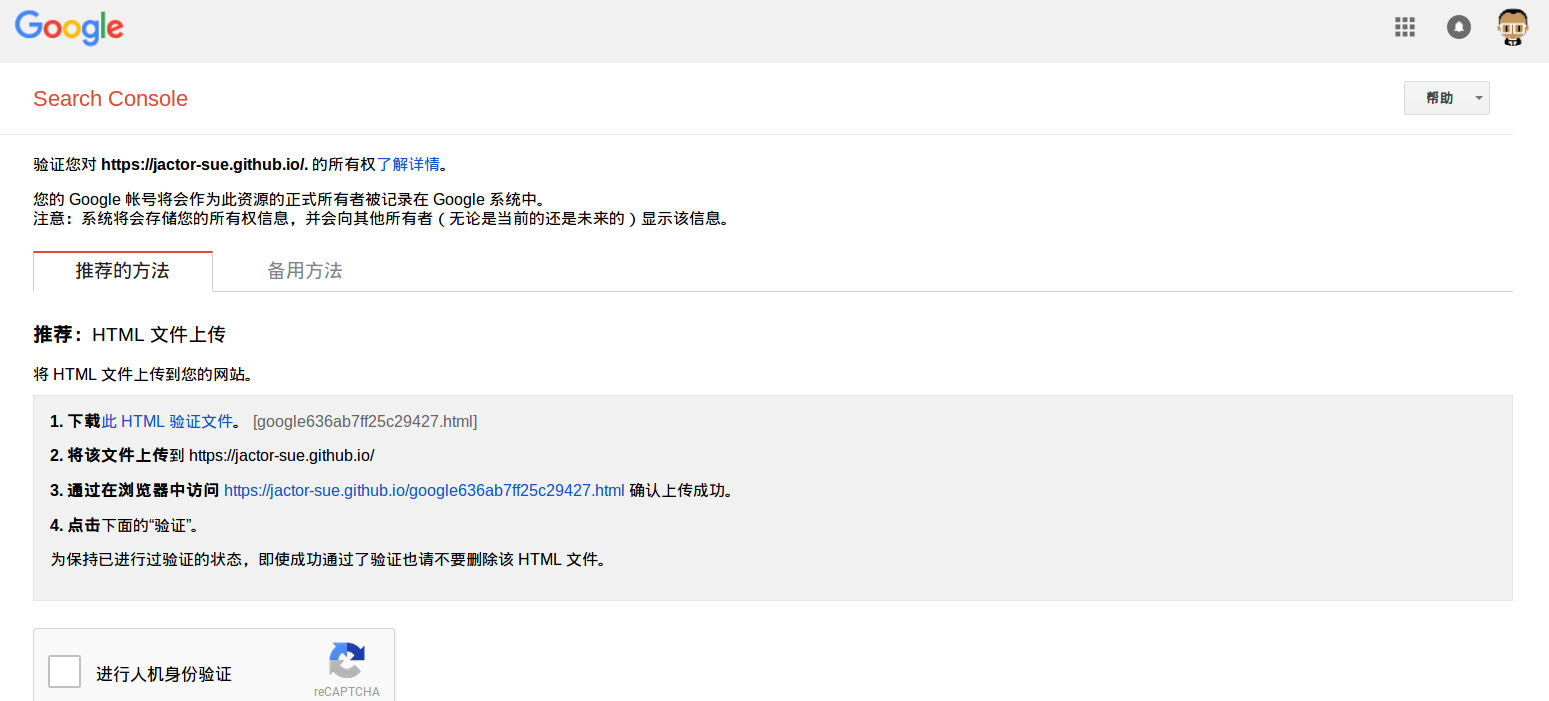
Task: Select the 推荐的方法 tab
Action: 123,271
